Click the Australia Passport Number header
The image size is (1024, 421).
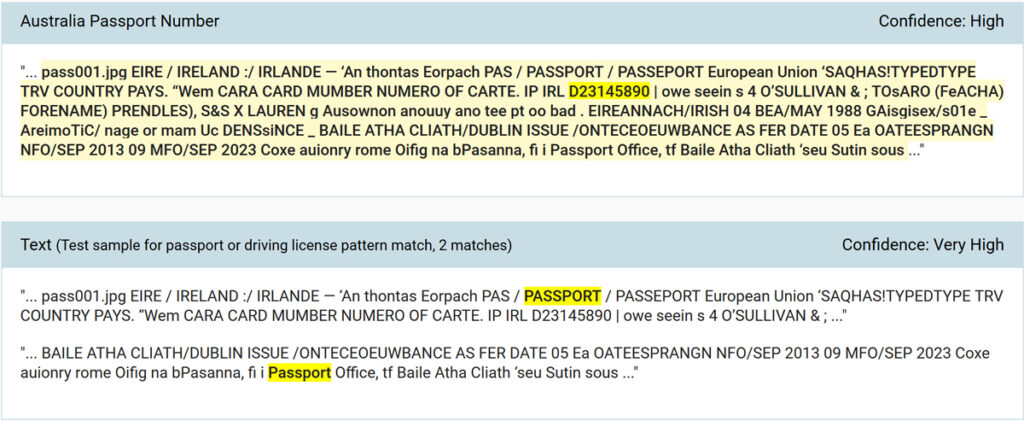pyautogui.click(x=120, y=22)
